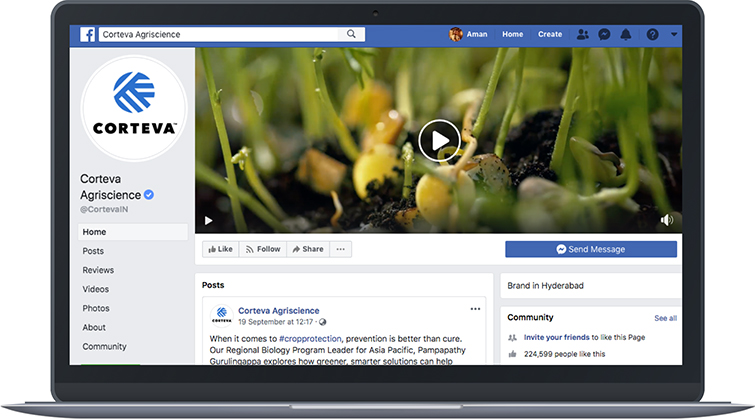Toggle the cover video sound icon
The height and width of the screenshot is (419, 755).
667,220
